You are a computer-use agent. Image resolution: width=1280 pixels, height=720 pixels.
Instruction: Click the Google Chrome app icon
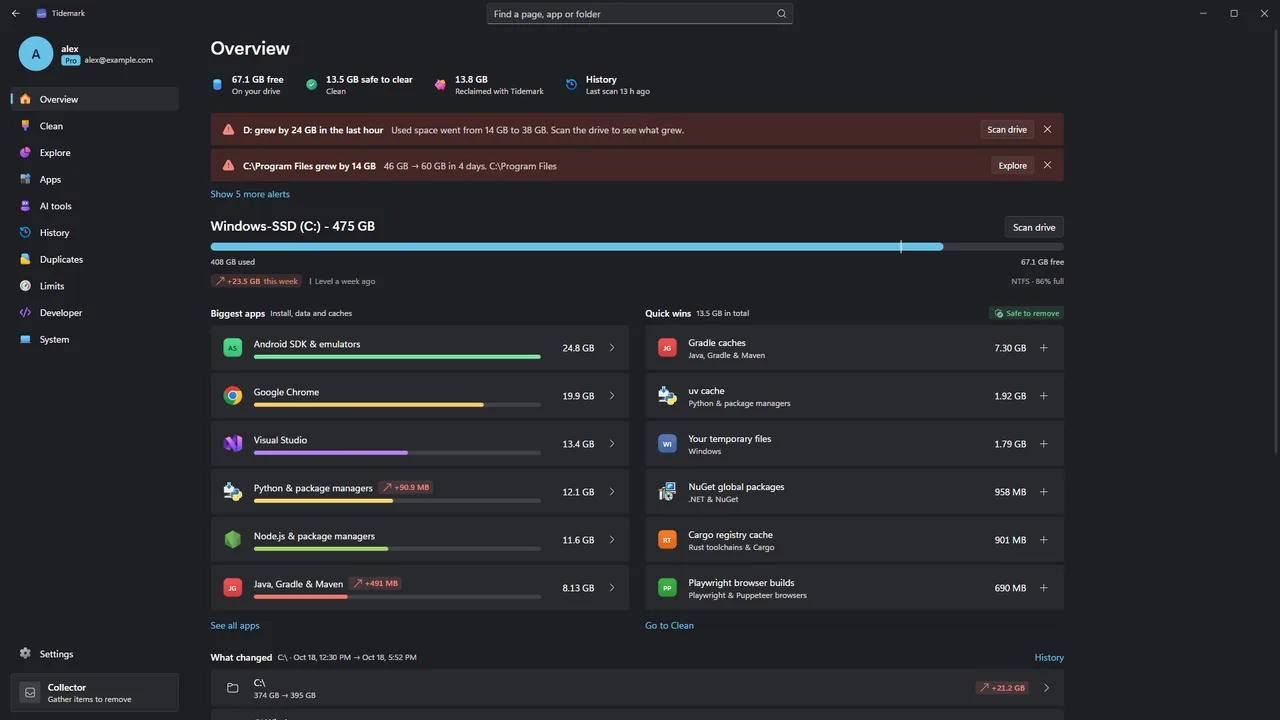(x=233, y=396)
